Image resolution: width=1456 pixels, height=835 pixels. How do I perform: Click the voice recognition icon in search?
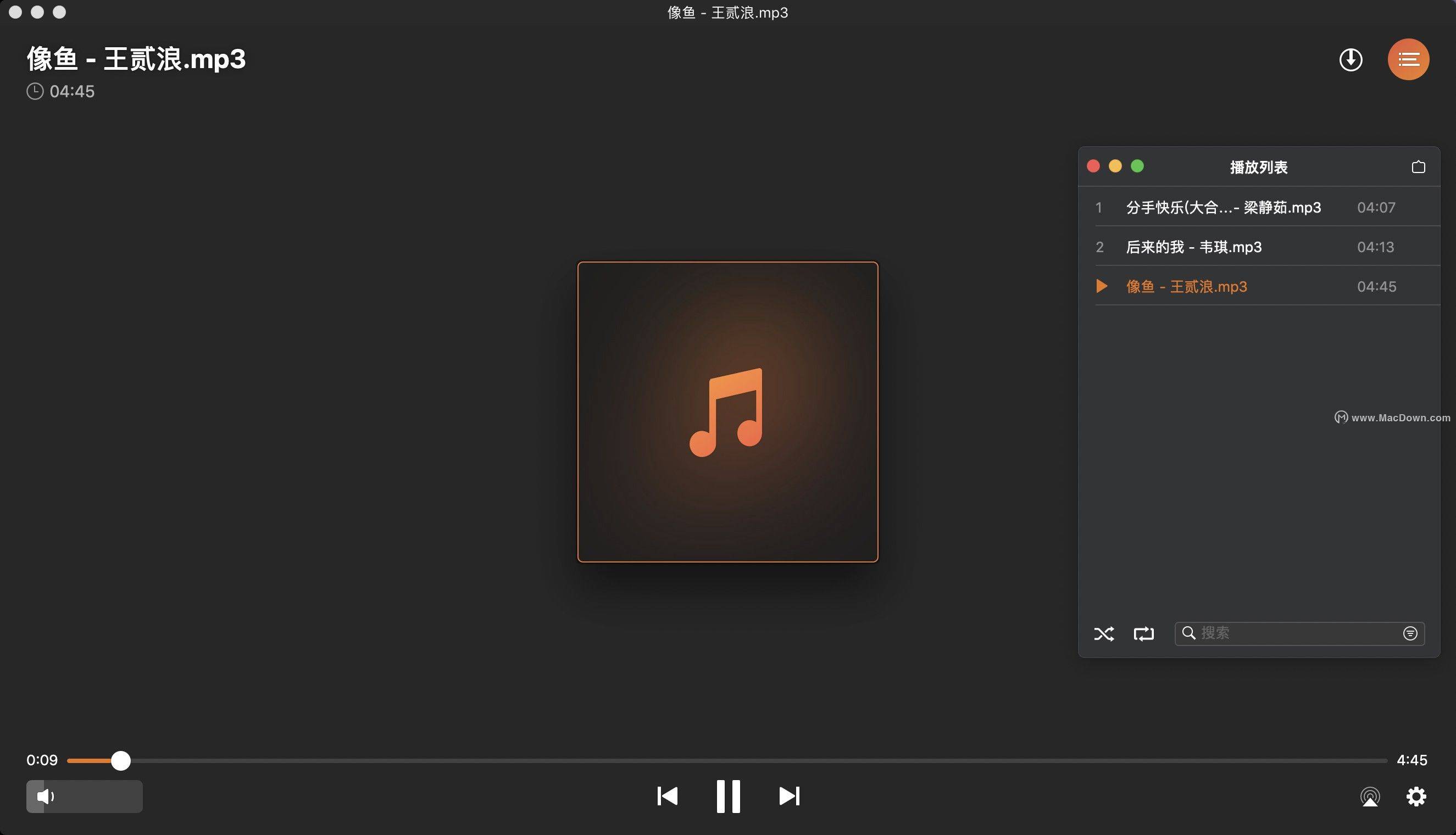tap(1411, 632)
